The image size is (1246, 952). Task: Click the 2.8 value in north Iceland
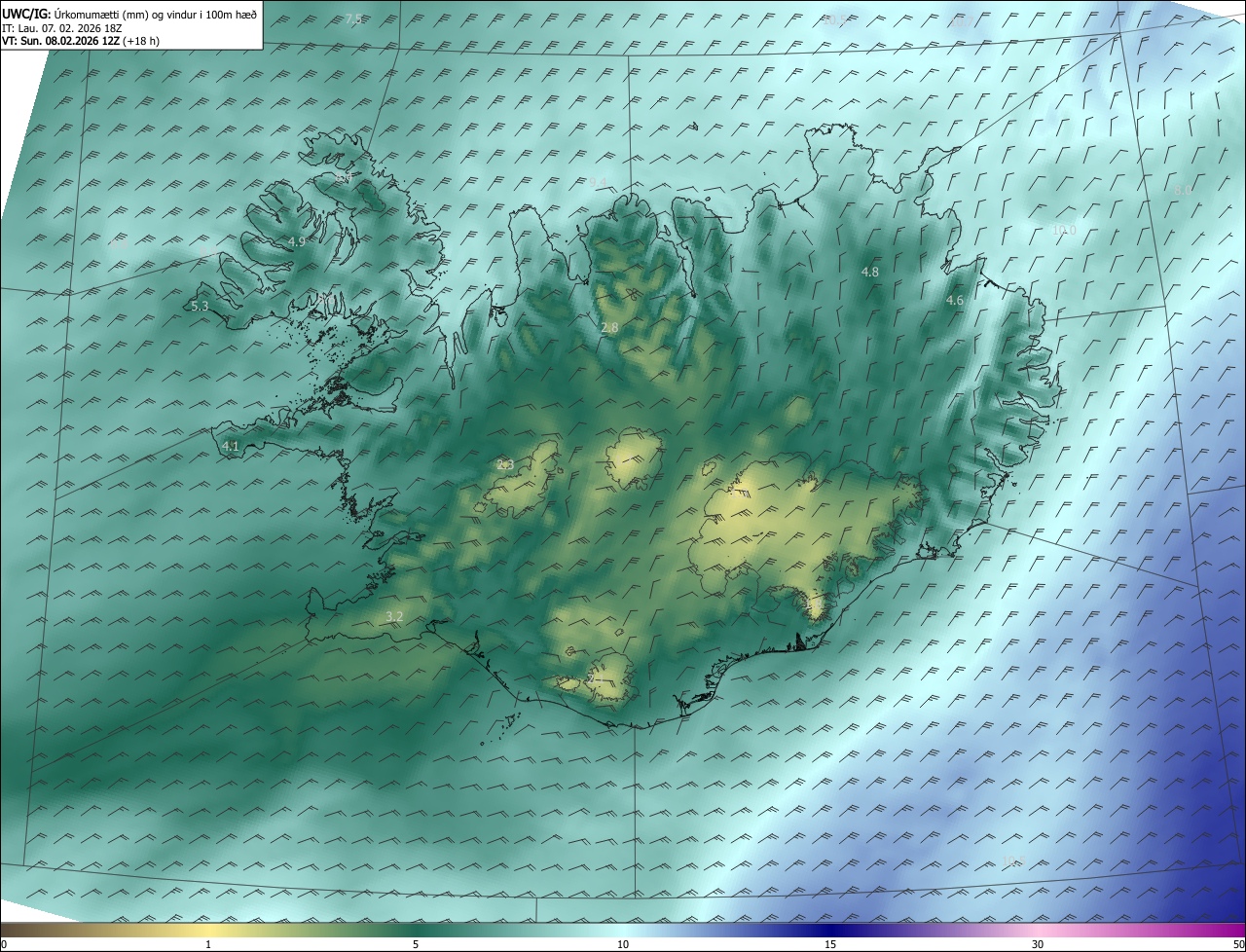click(609, 328)
